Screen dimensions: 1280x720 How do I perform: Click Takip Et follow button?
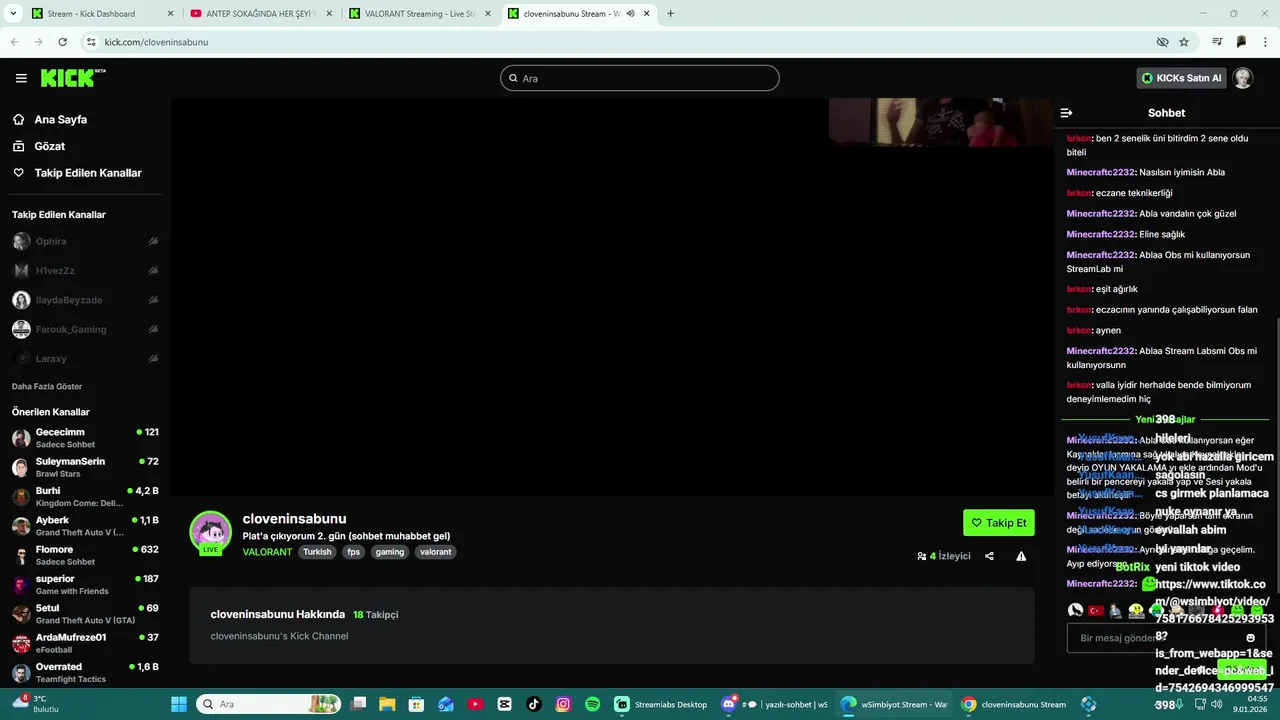point(999,523)
